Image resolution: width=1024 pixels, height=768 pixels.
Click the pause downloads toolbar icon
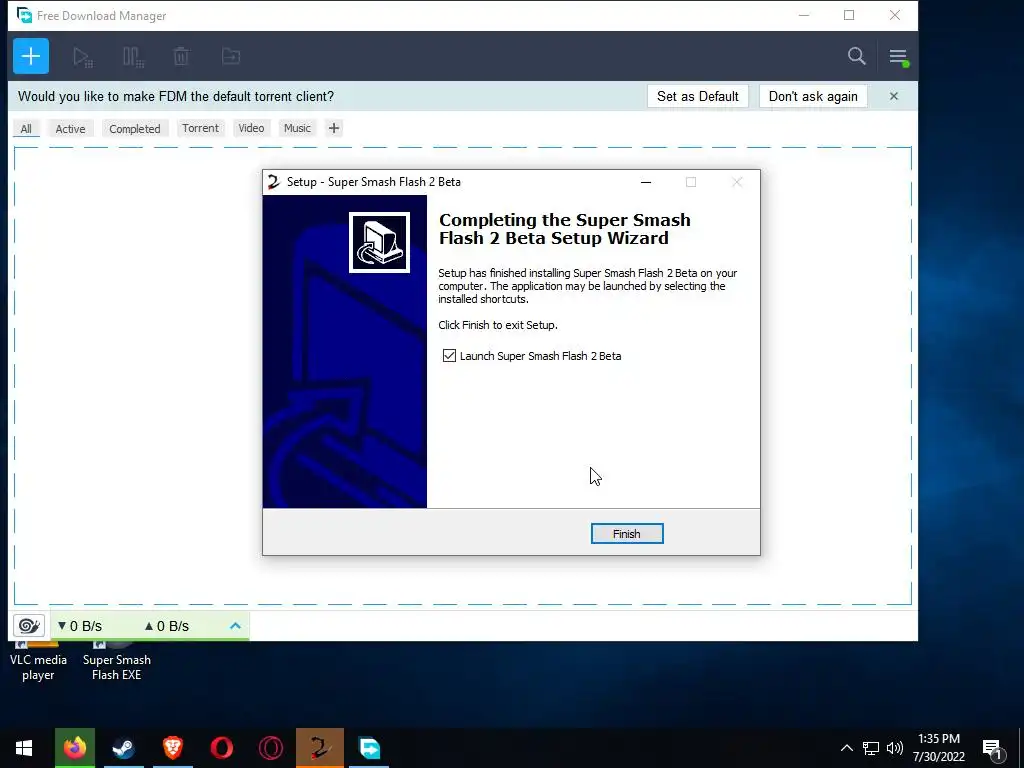pos(133,57)
